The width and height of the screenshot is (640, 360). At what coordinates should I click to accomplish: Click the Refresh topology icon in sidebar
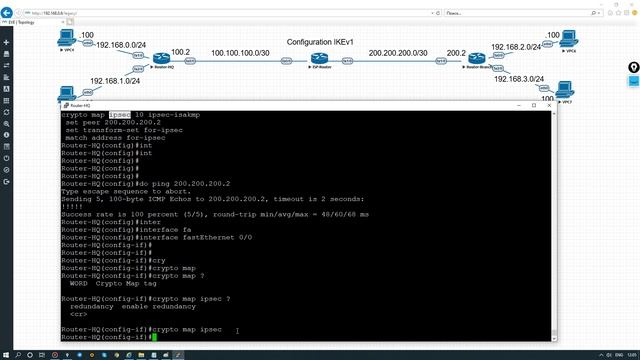point(6,112)
